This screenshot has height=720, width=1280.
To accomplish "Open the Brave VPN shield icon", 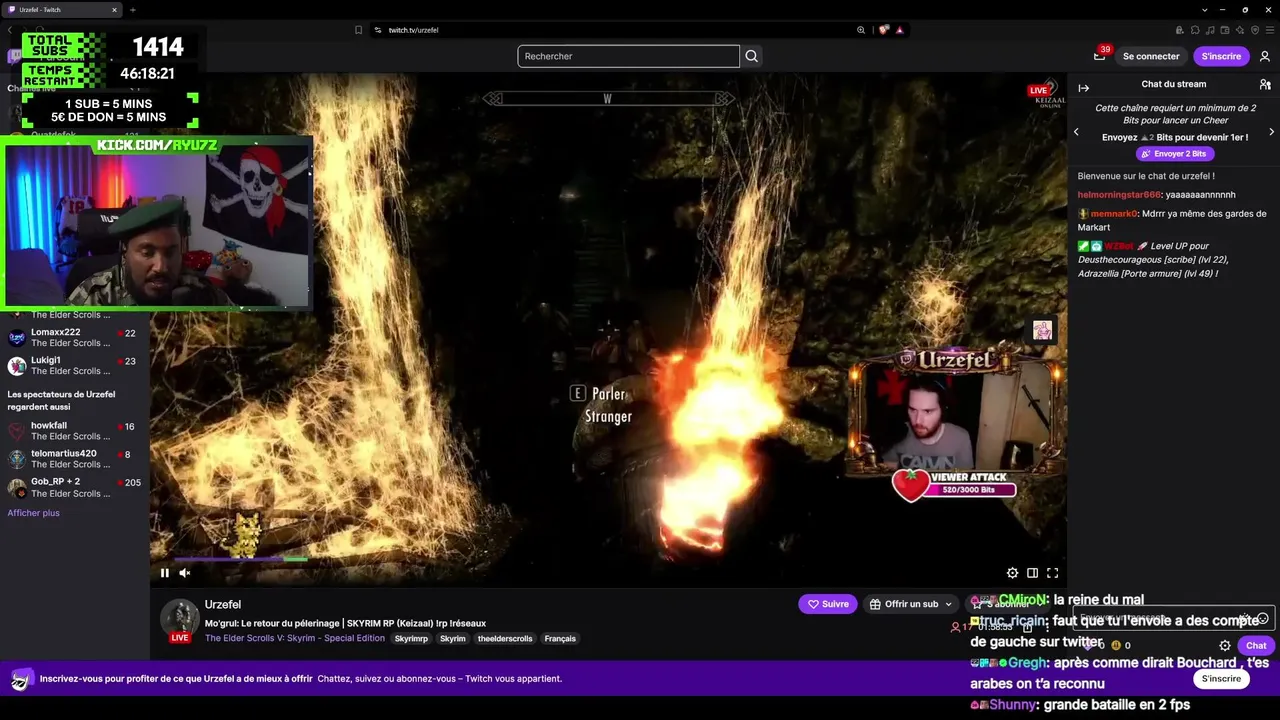I will pos(1256,30).
